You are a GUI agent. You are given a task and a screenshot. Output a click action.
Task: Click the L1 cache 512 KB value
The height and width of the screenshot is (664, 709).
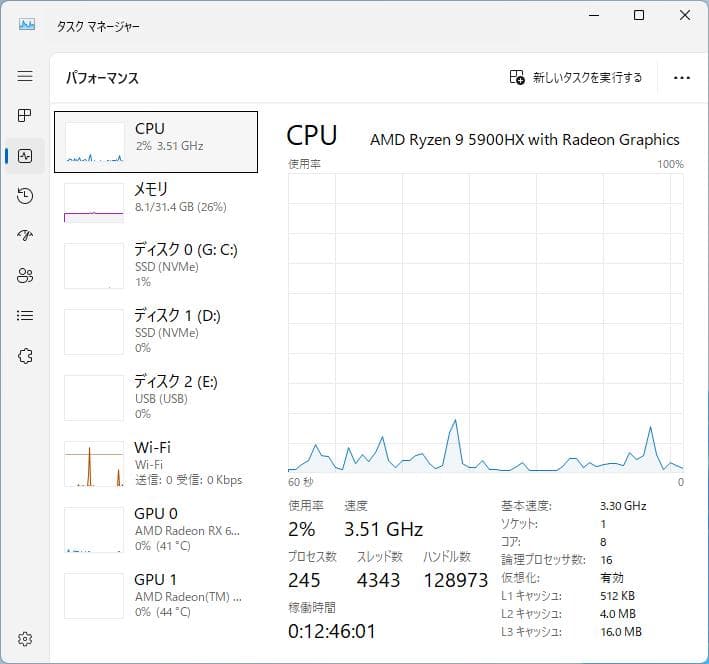(x=617, y=596)
